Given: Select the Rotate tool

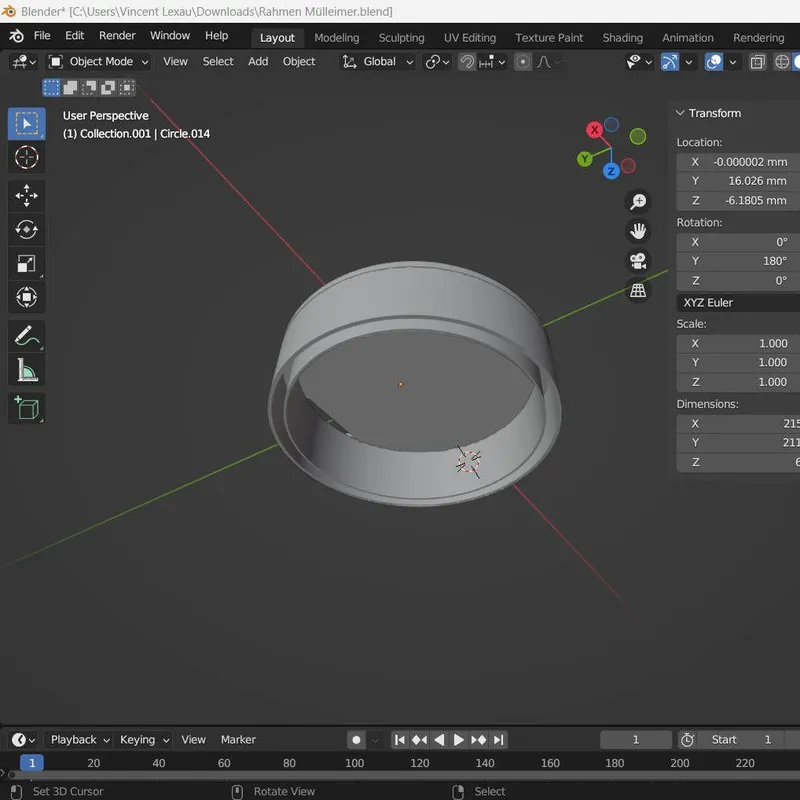Looking at the screenshot, I should tap(26, 230).
